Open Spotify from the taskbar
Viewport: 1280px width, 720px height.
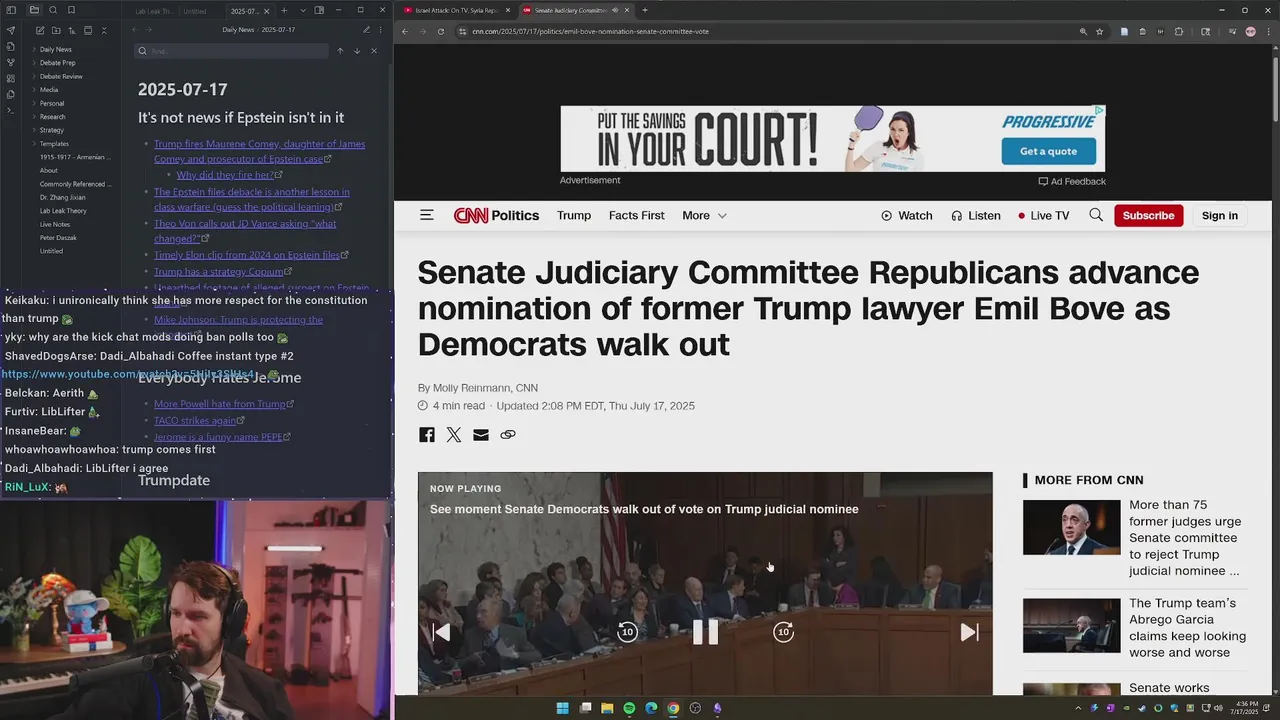click(x=629, y=708)
